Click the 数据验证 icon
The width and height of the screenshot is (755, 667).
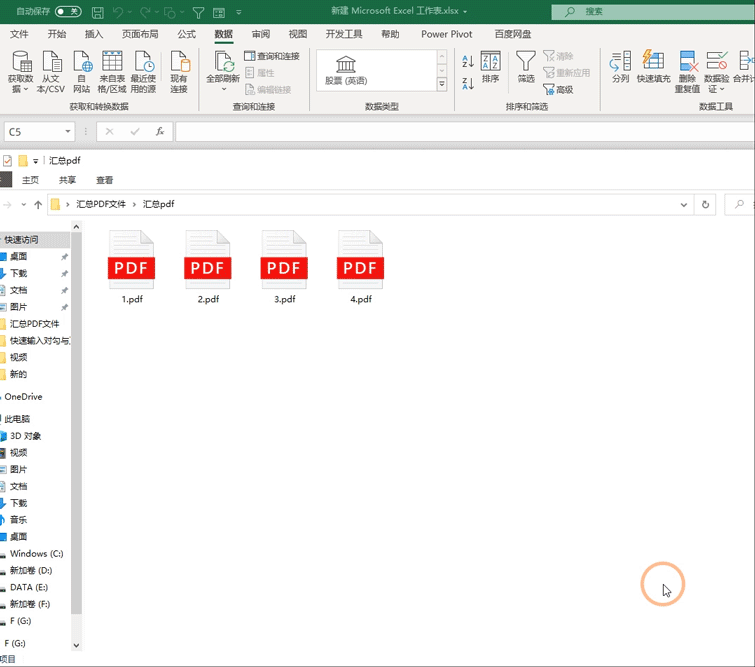pos(716,72)
